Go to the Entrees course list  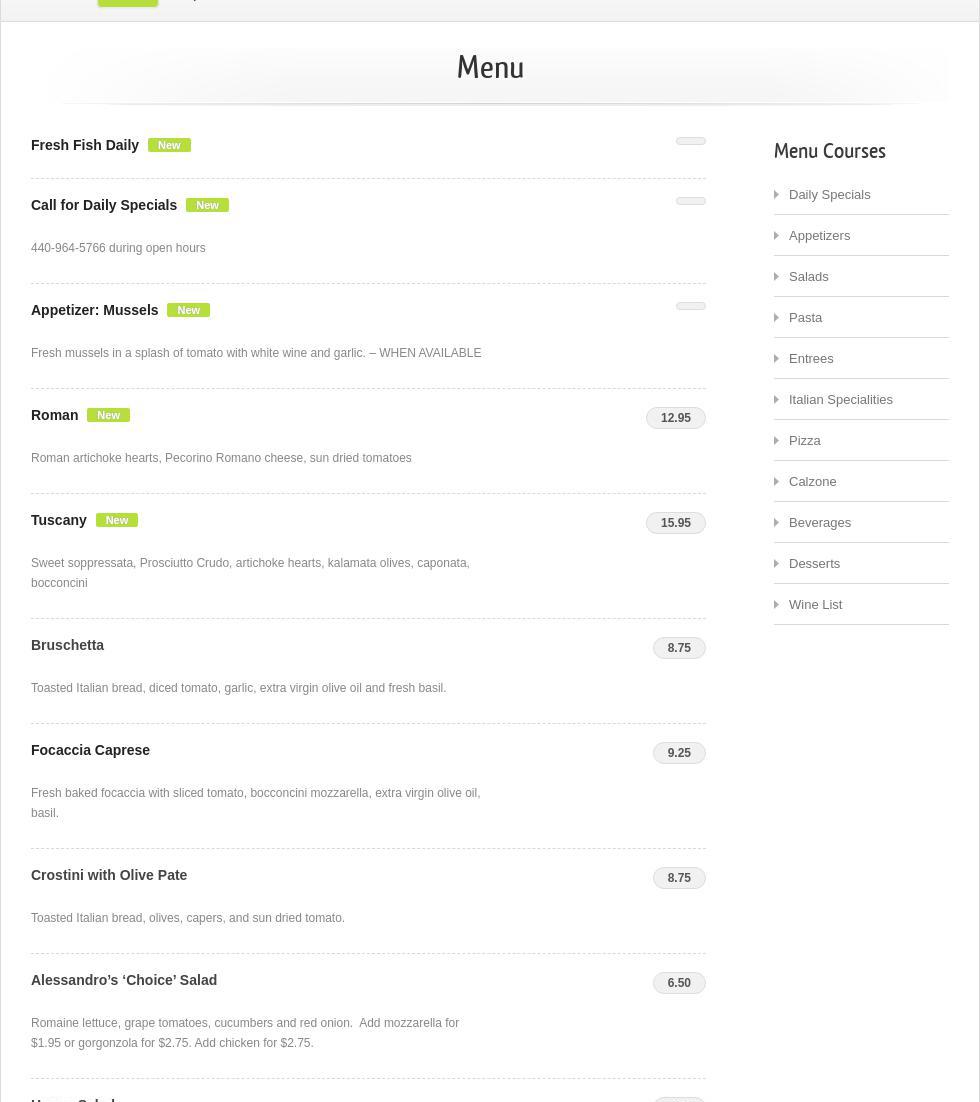[810, 359]
